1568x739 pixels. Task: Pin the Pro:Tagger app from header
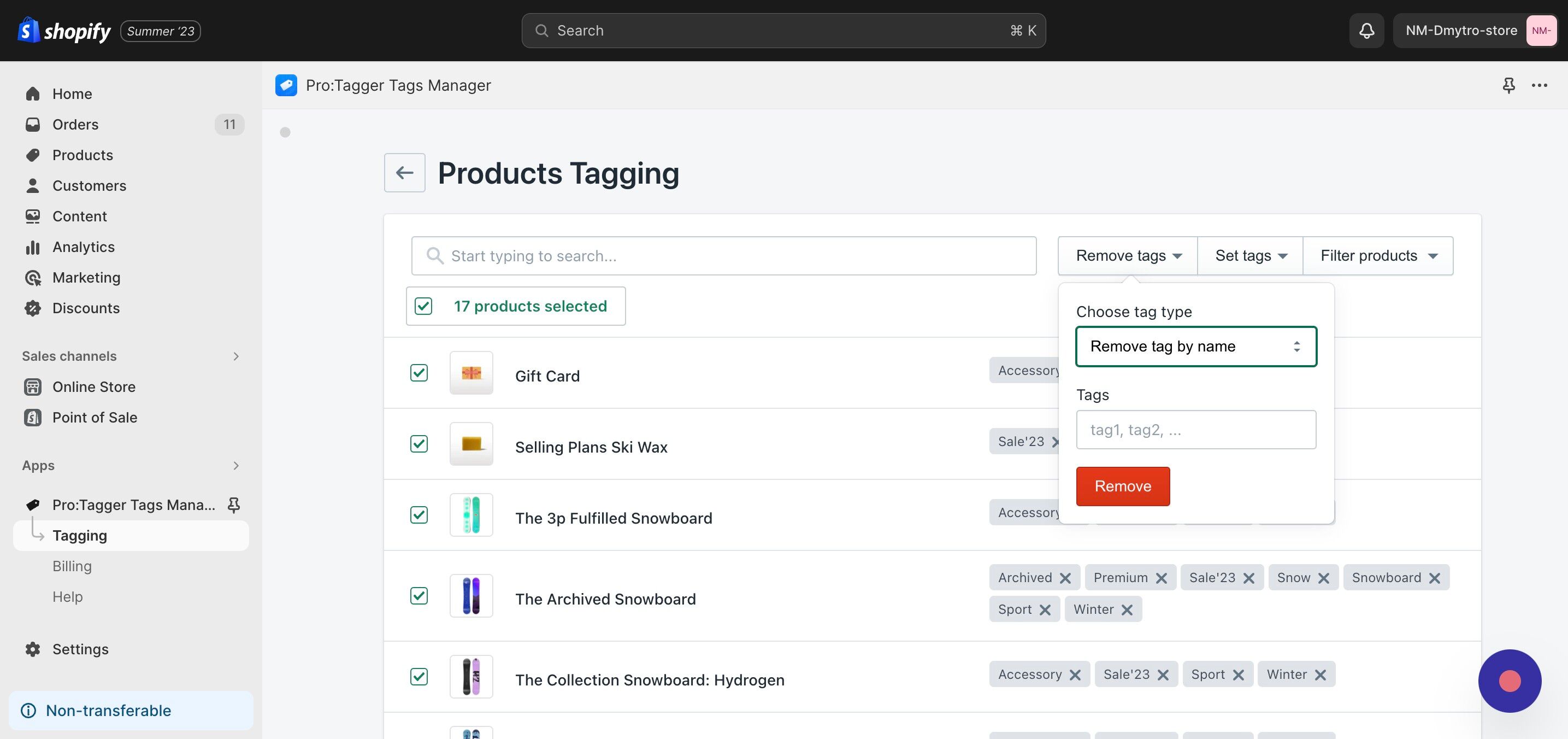1508,85
